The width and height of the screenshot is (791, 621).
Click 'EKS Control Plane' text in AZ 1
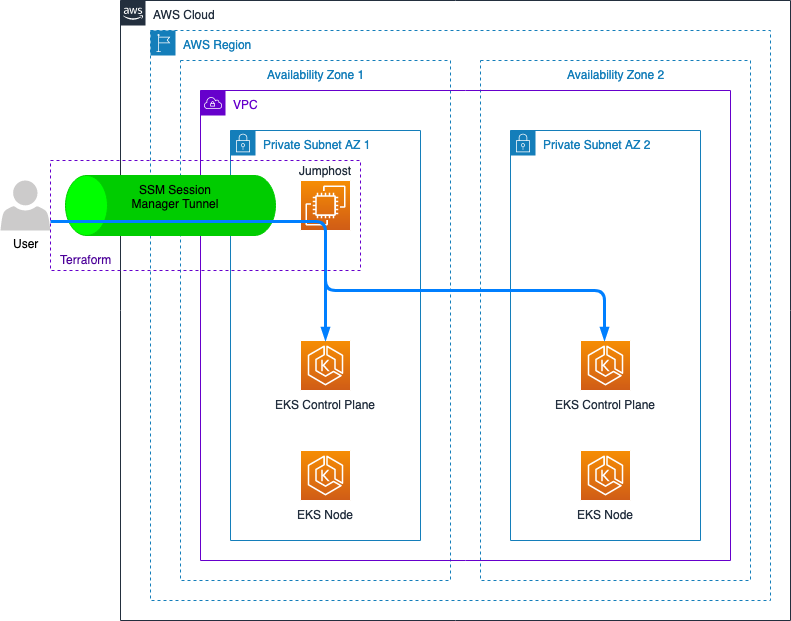(325, 405)
